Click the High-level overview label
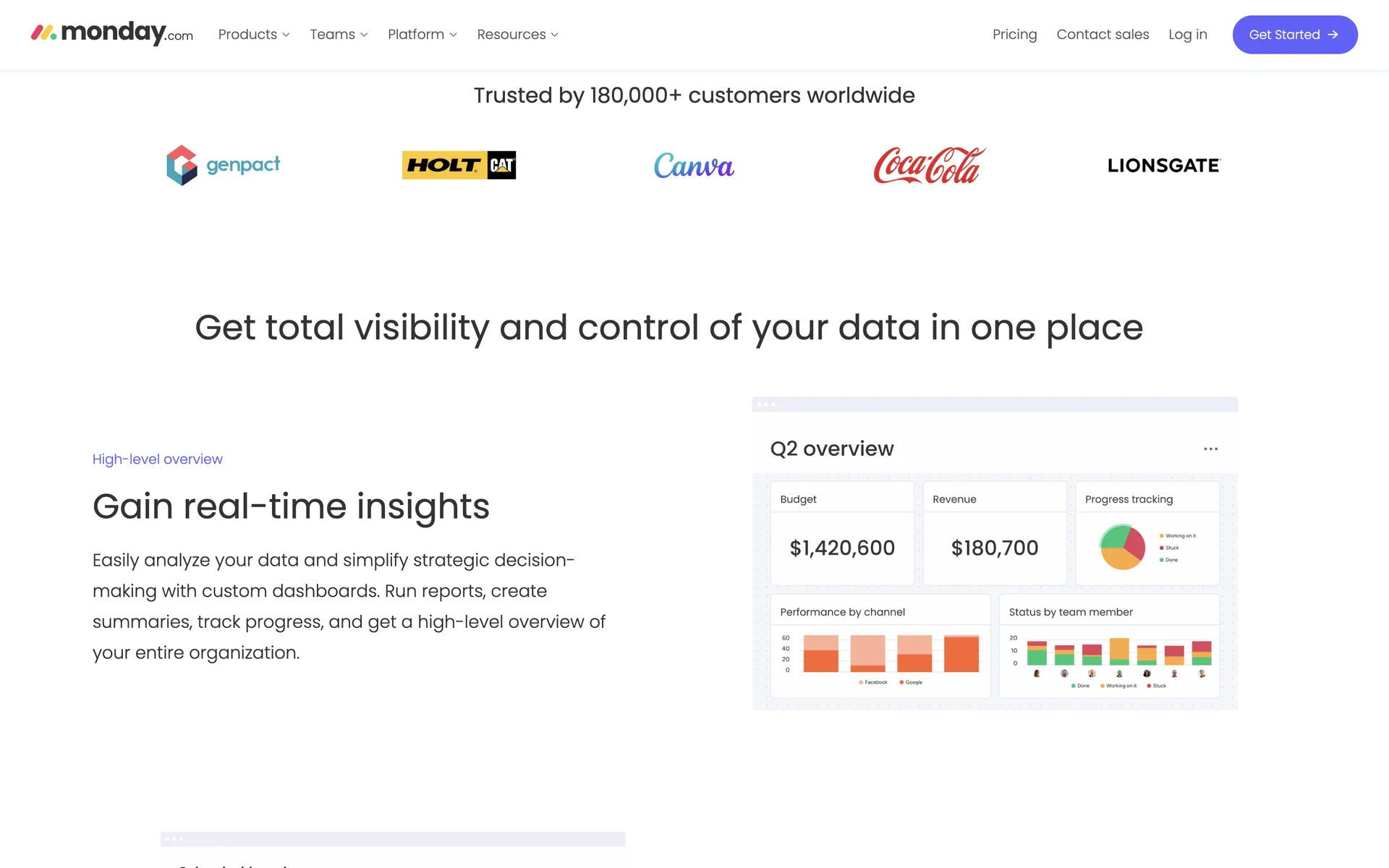 tap(158, 459)
